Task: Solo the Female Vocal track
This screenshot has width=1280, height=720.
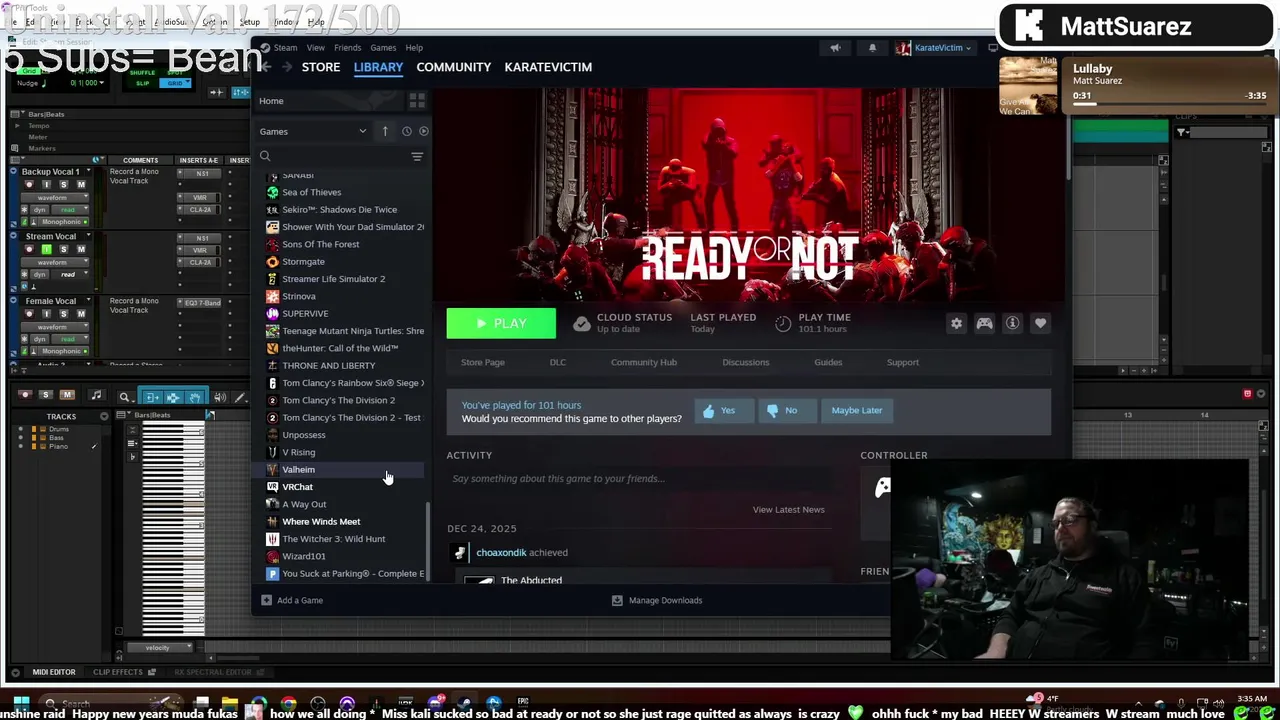Action: [x=63, y=313]
